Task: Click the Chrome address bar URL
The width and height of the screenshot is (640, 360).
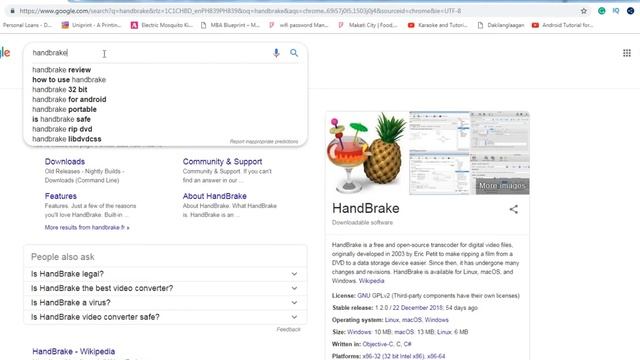Action: coord(240,11)
